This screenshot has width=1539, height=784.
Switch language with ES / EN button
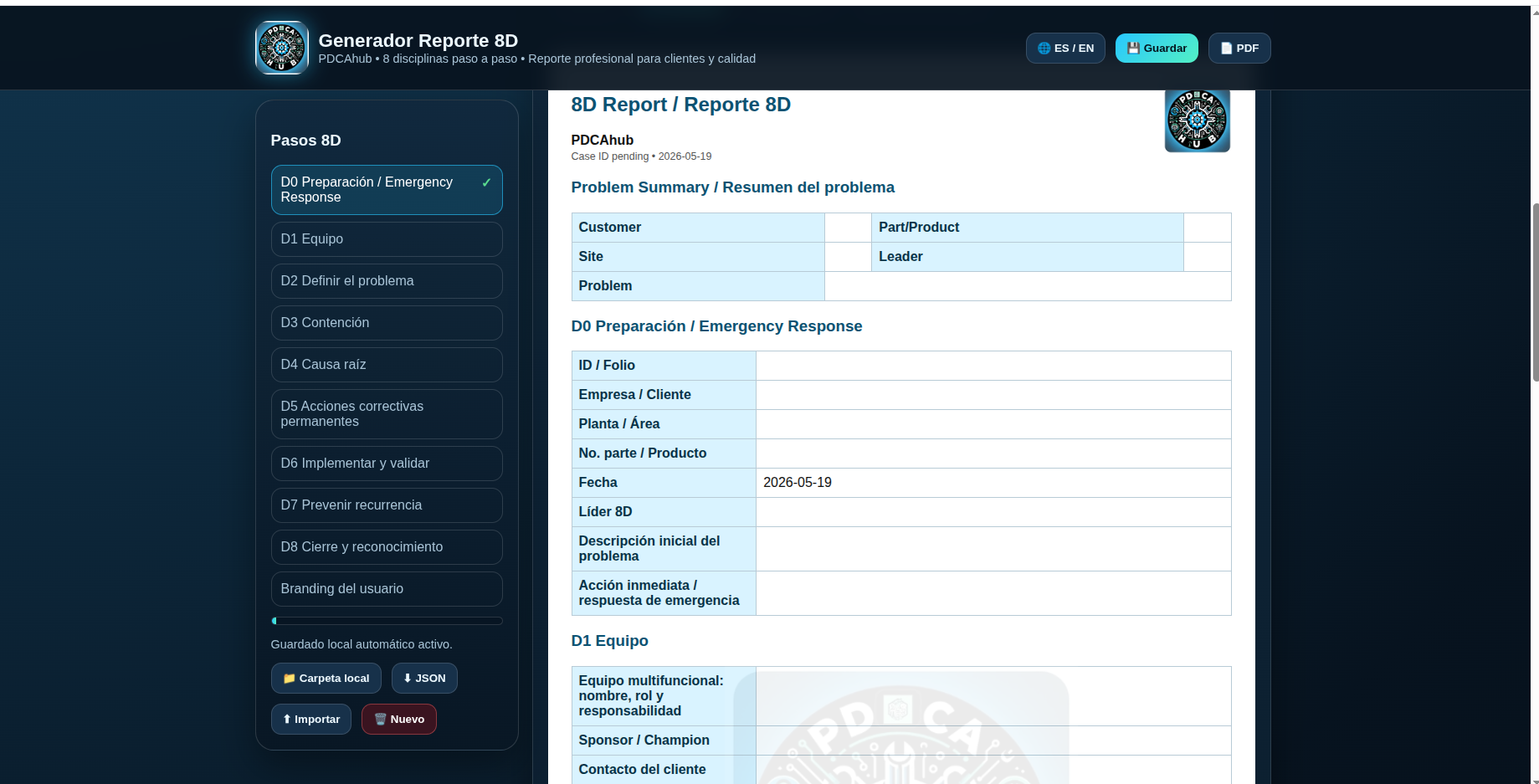1065,49
